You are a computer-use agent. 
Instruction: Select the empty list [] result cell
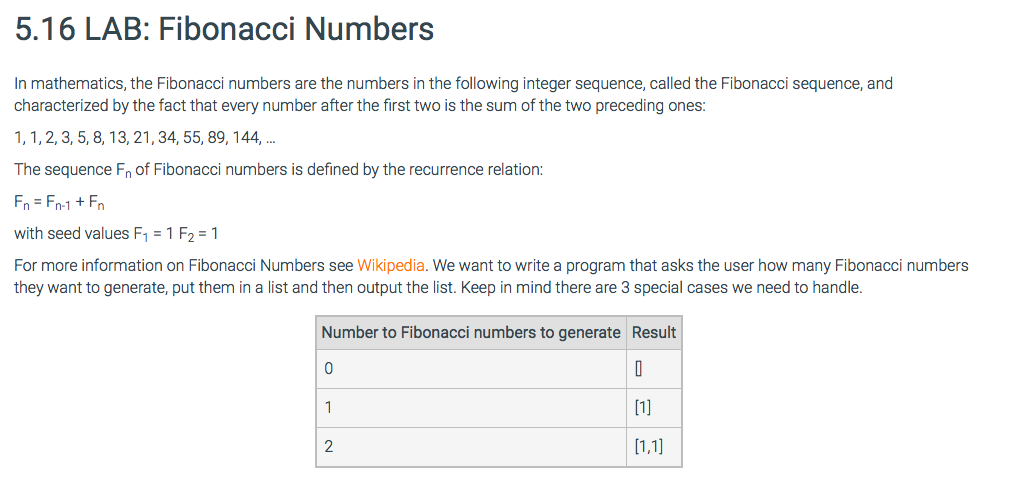click(x=654, y=369)
